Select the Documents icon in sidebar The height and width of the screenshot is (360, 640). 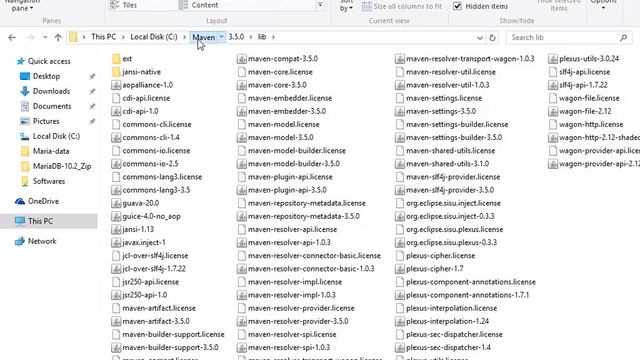point(25,106)
